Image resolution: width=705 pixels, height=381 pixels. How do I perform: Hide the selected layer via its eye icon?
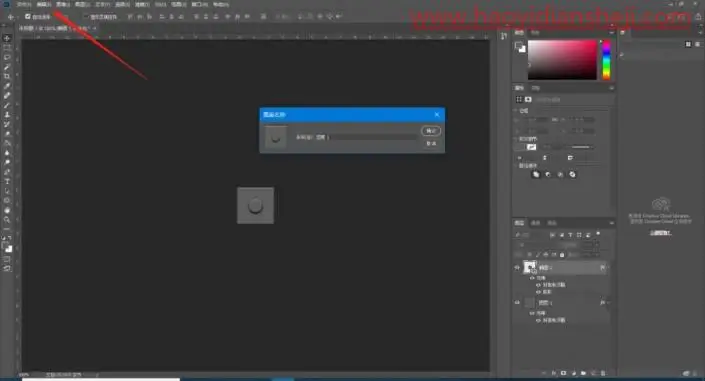517,268
